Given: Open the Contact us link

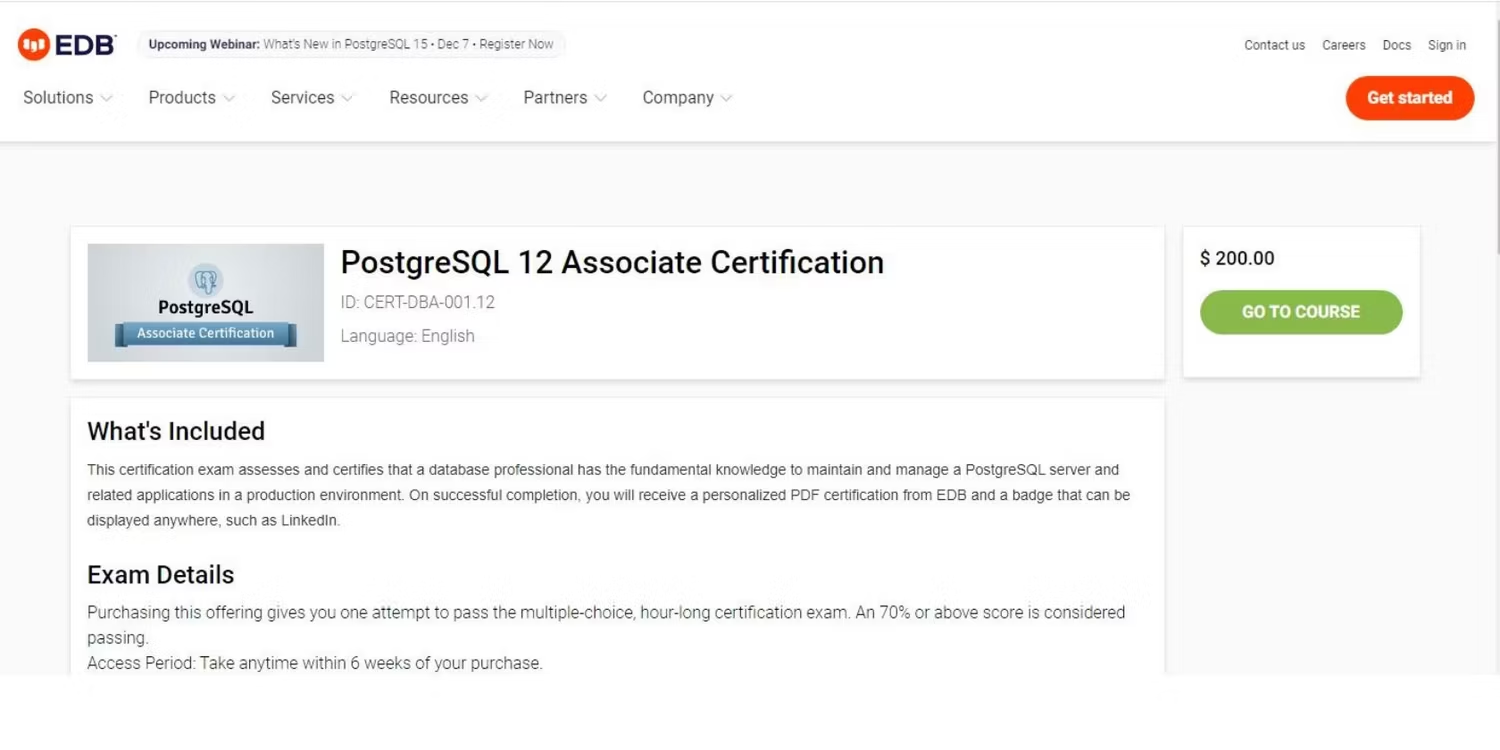Looking at the screenshot, I should (x=1274, y=45).
